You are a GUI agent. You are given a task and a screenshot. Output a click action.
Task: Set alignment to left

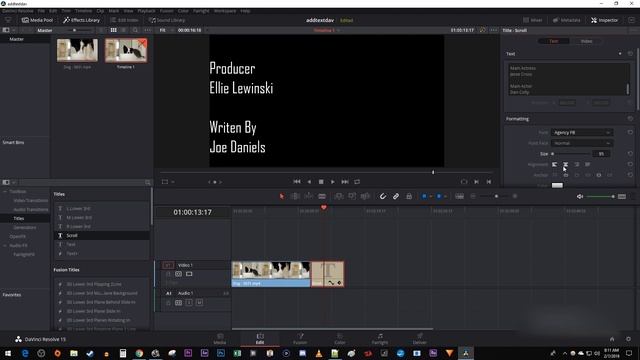[x=554, y=164]
